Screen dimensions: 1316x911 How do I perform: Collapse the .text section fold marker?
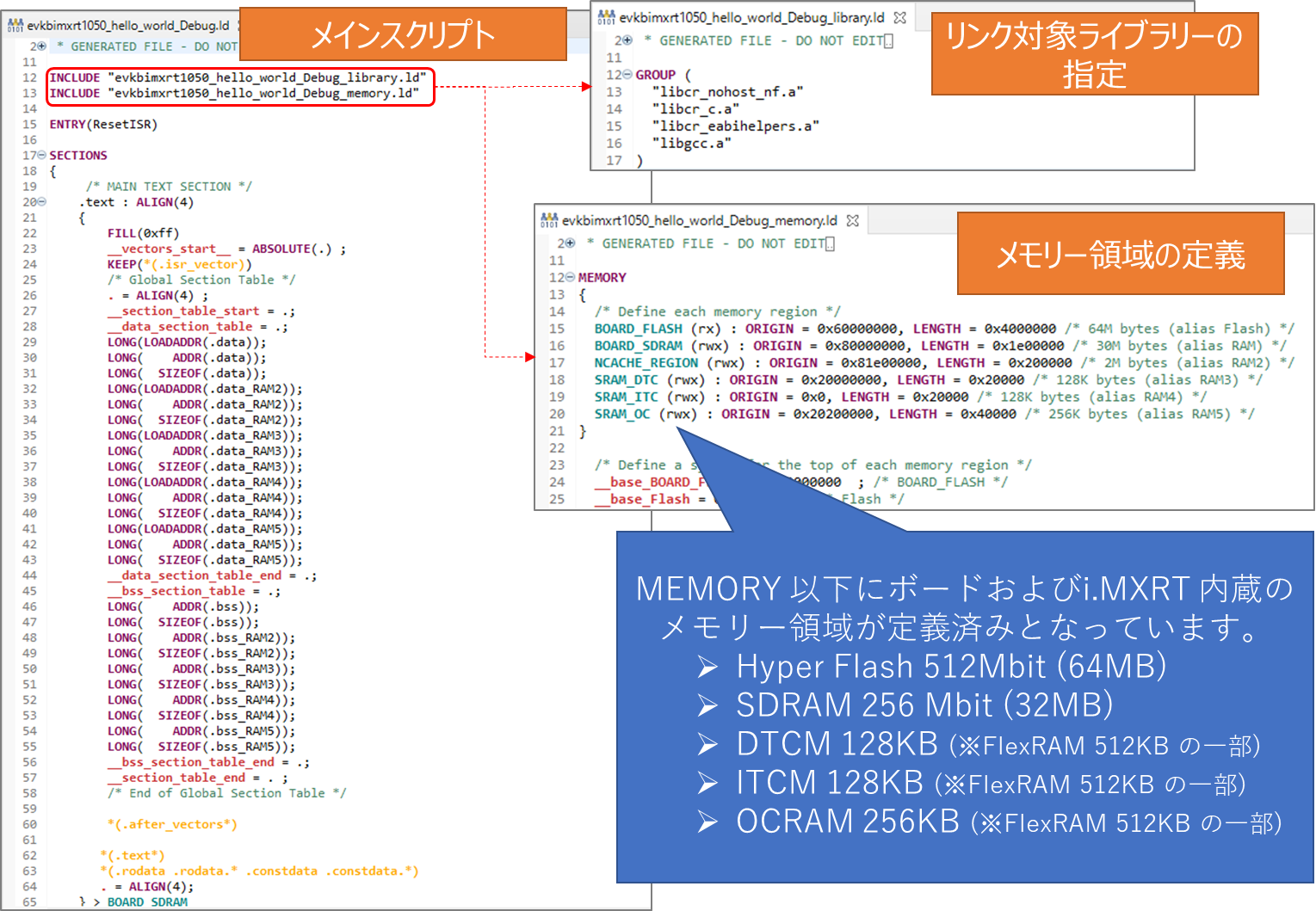pos(41,202)
